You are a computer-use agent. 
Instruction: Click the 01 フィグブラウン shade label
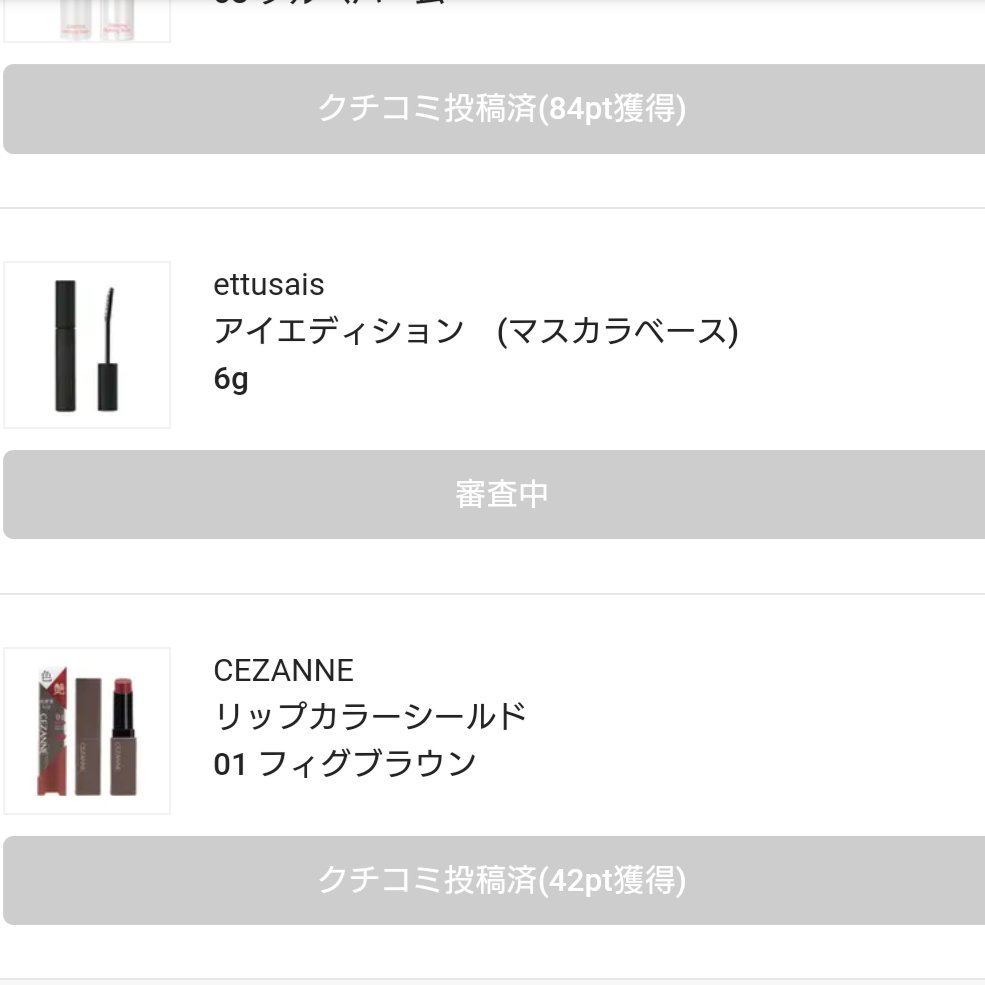[x=345, y=764]
